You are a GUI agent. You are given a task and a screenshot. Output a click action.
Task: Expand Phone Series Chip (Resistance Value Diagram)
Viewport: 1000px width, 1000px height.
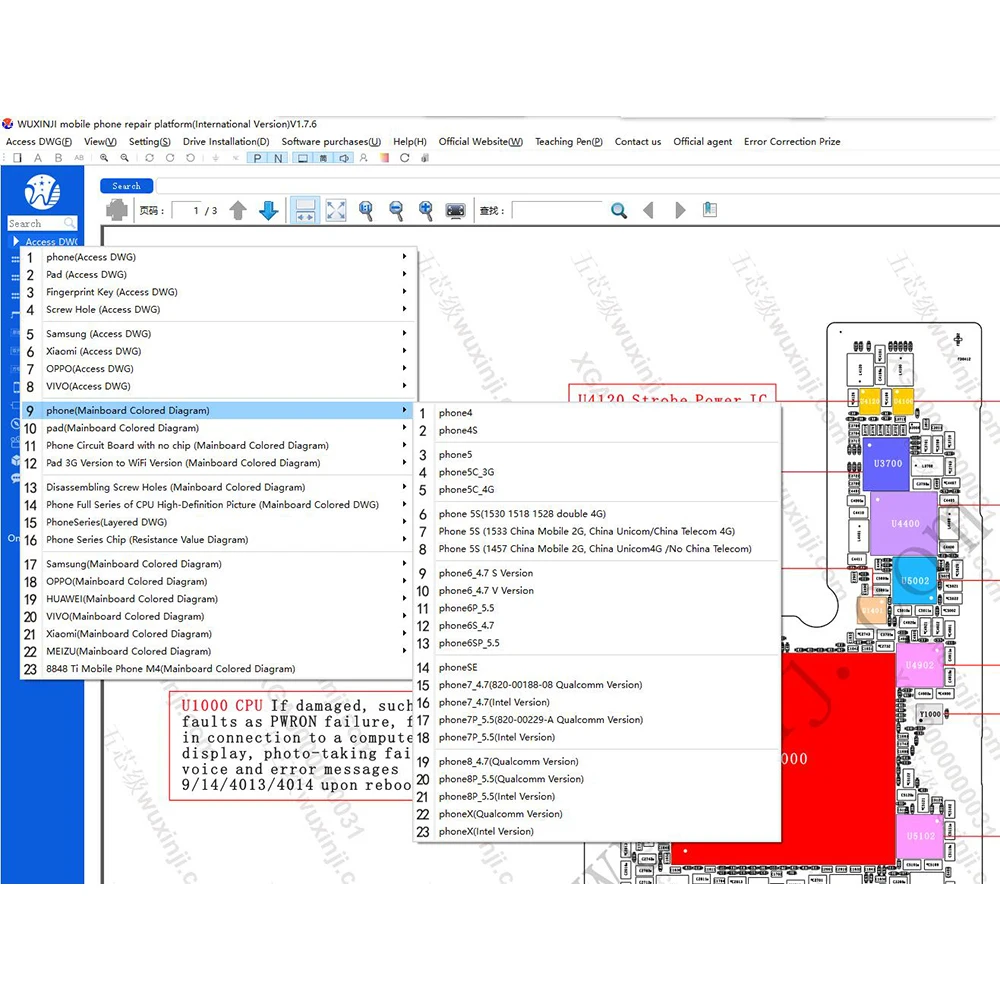point(219,540)
